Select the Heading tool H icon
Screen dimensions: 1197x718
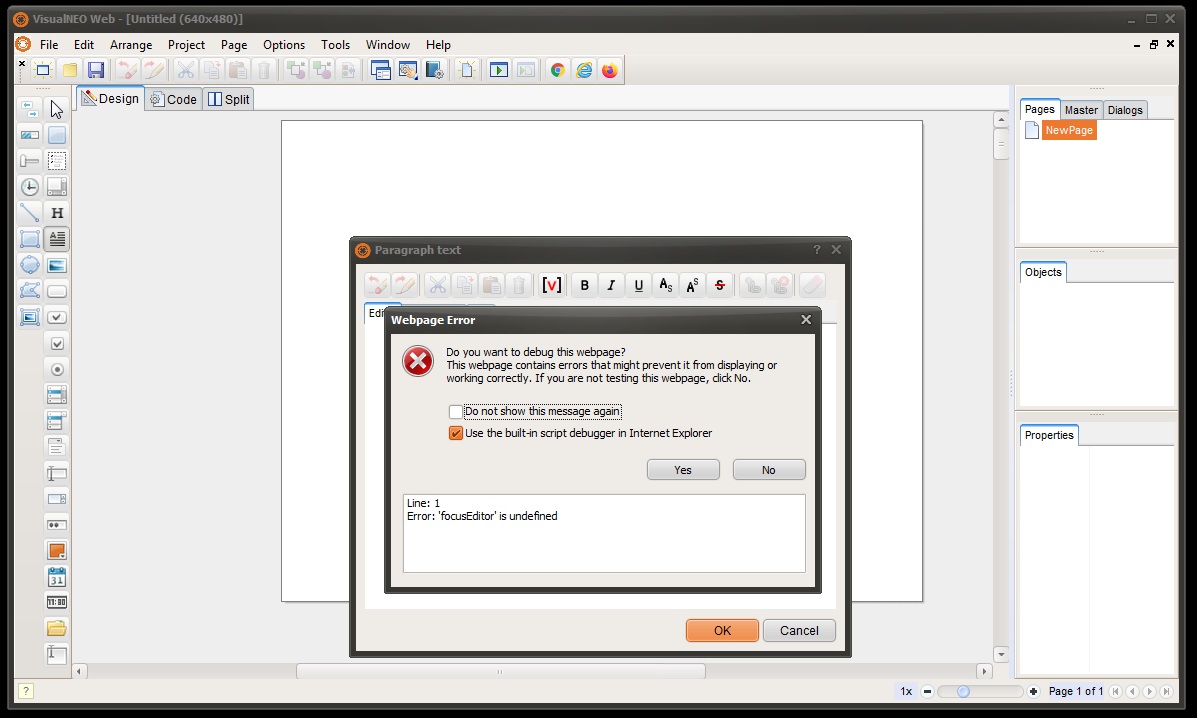tap(57, 213)
